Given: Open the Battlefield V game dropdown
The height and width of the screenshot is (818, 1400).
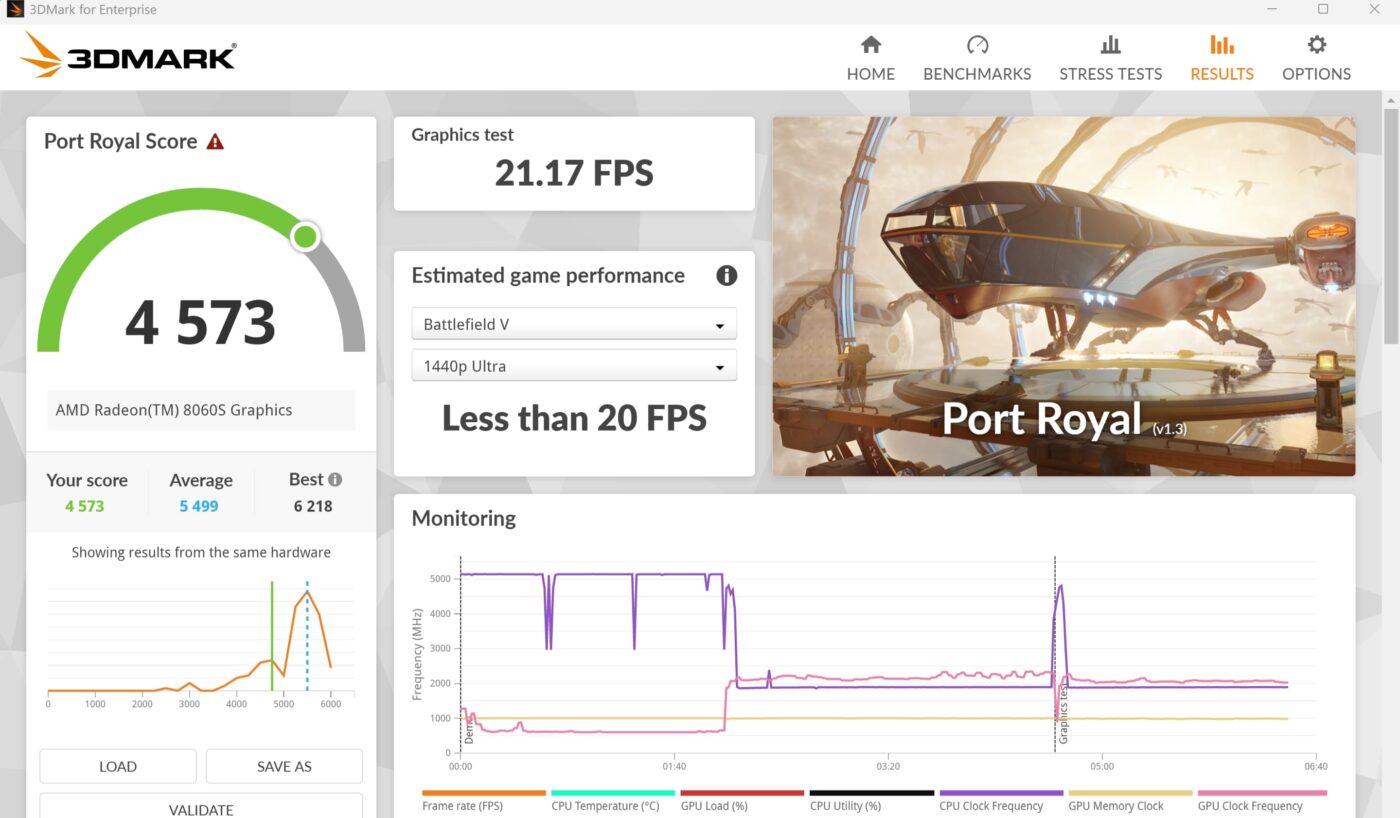Looking at the screenshot, I should (574, 325).
